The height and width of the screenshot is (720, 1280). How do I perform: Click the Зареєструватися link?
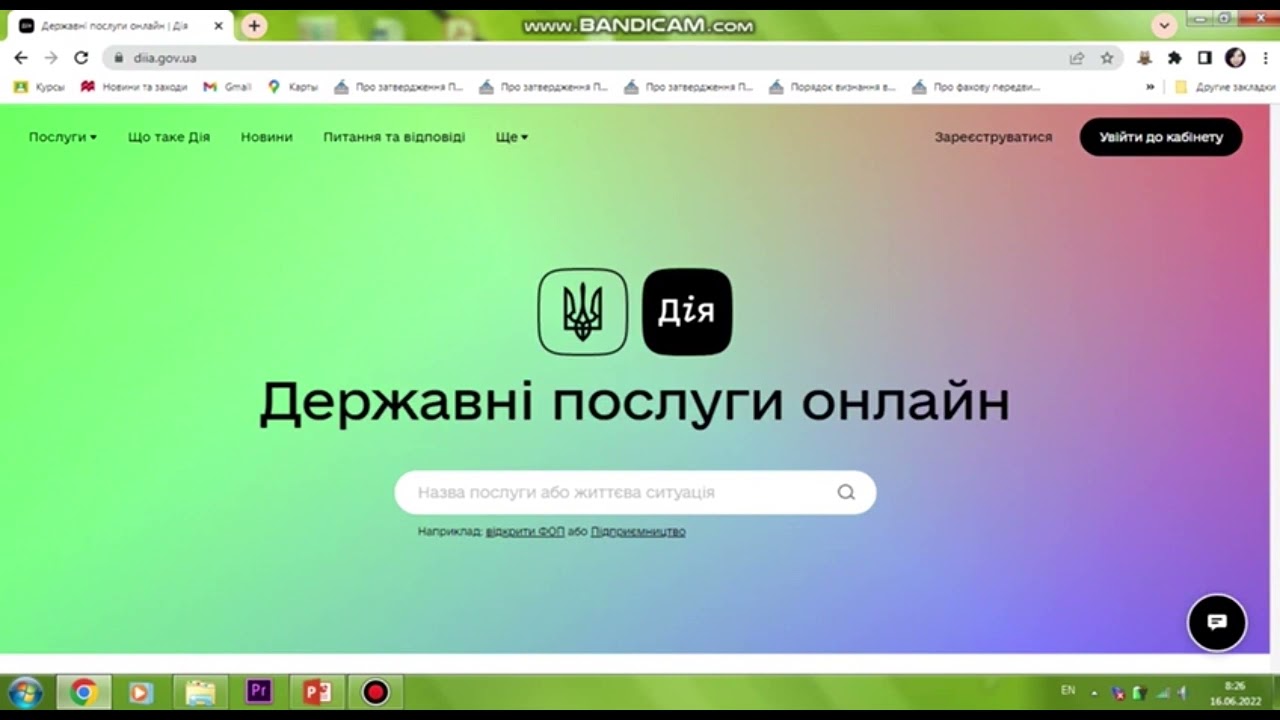coord(993,137)
